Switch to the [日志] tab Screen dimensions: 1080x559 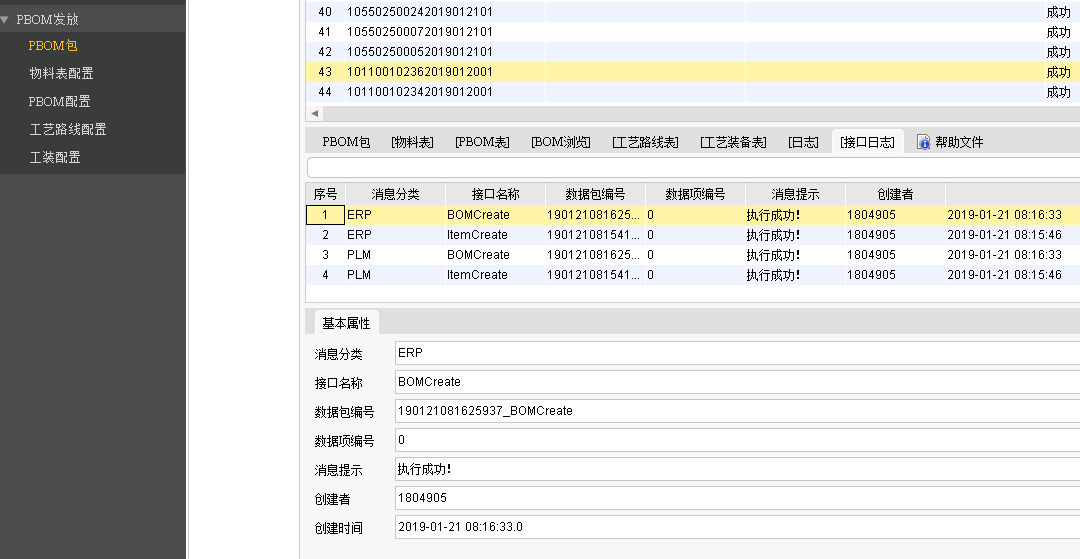(x=803, y=142)
